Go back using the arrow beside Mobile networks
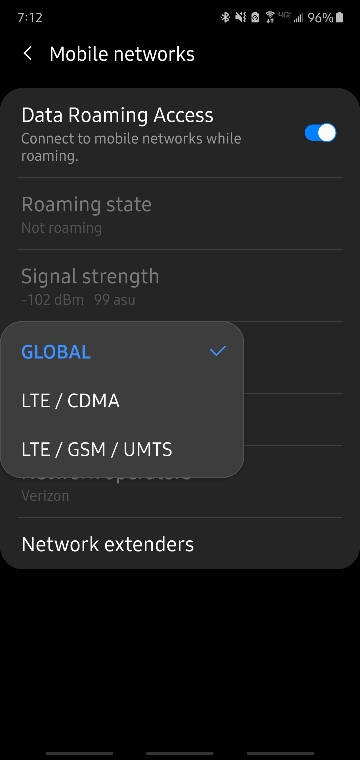This screenshot has width=360, height=760. pos(28,54)
